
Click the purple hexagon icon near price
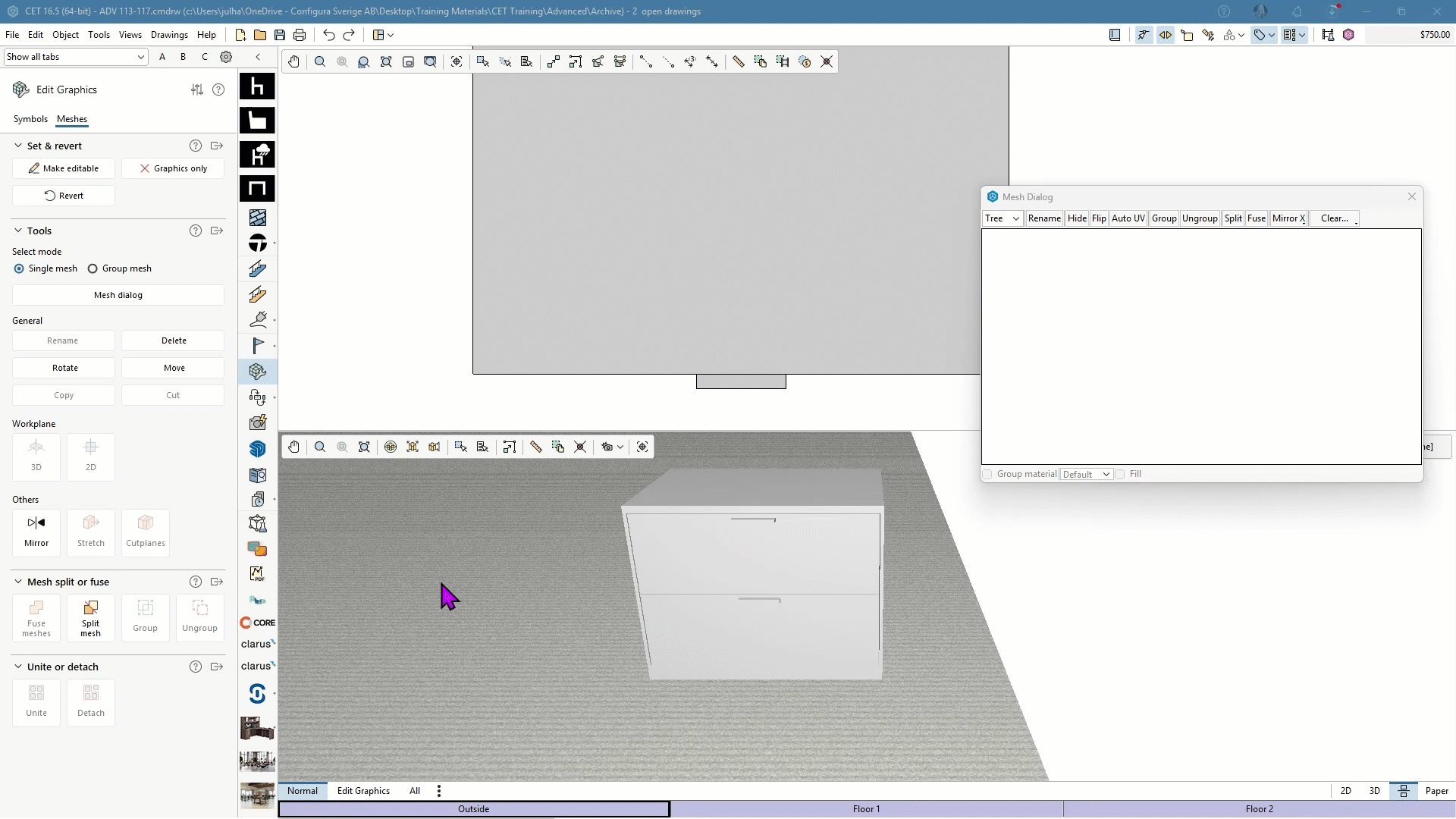(x=1348, y=35)
